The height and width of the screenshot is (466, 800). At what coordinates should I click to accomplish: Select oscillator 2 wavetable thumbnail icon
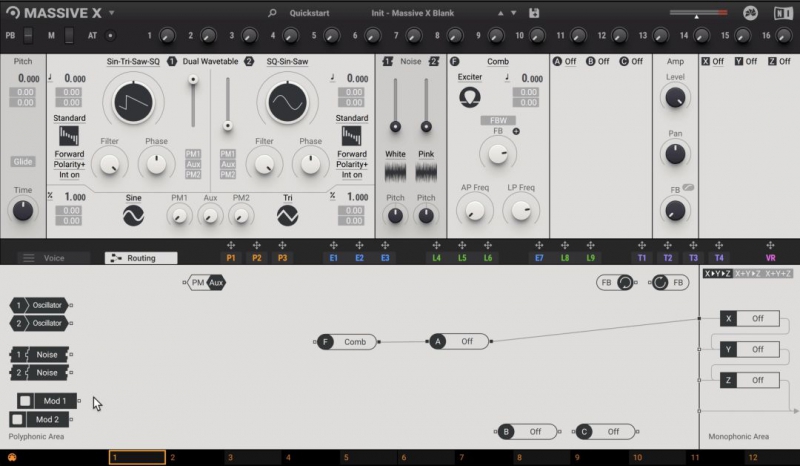click(351, 136)
